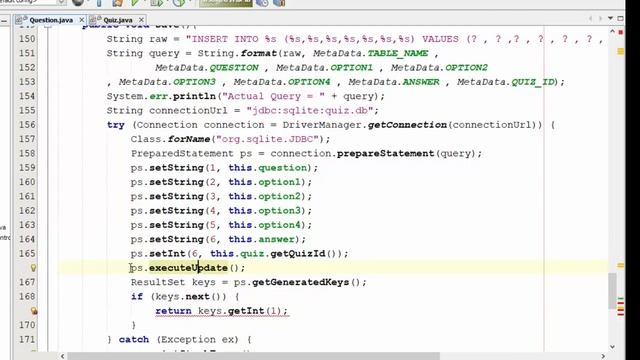Screen dimensions: 640x360
Task: Jump to the yellow warning mark near top of the error stripe
Action: click(620, 51)
